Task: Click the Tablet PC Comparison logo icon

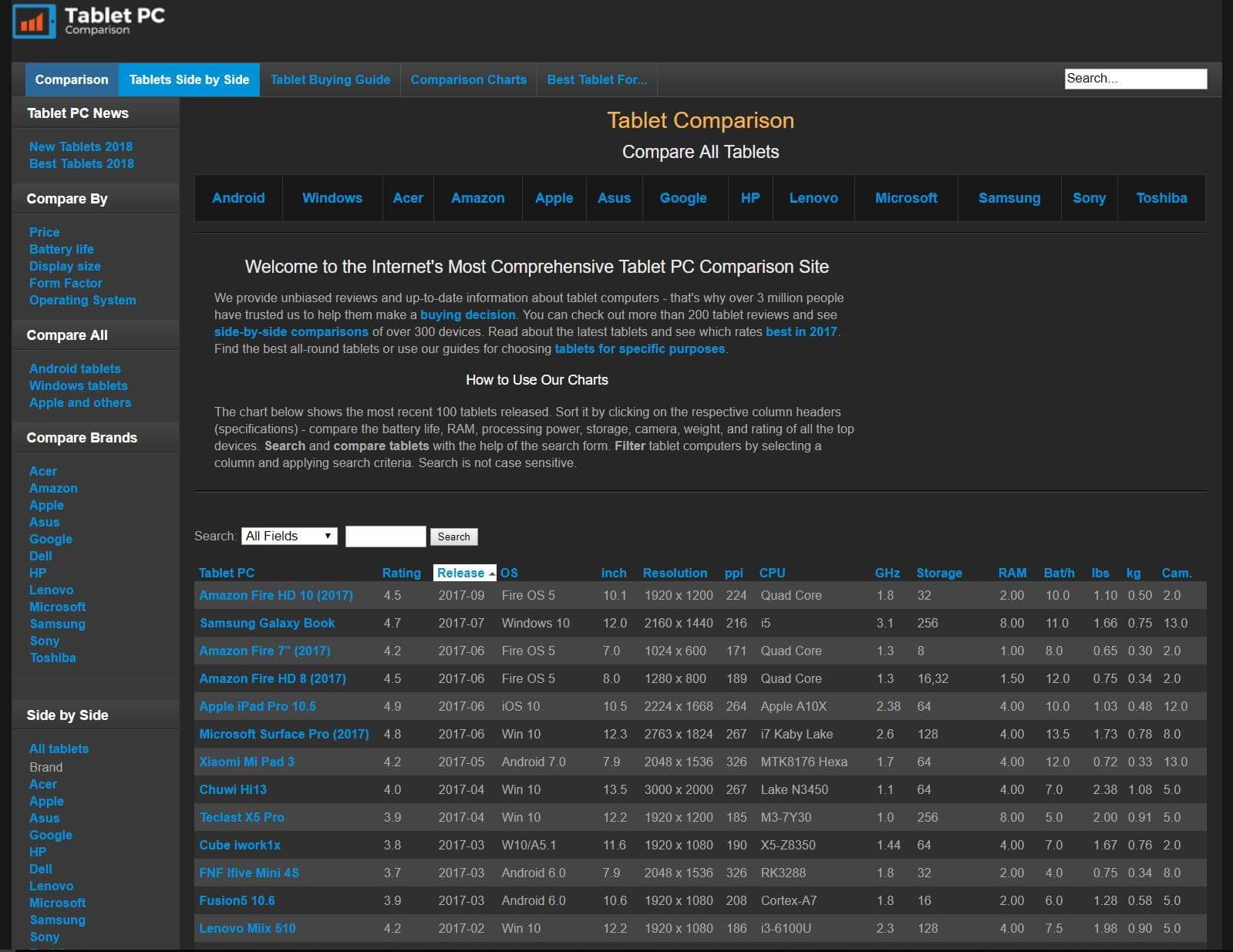Action: pyautogui.click(x=34, y=22)
